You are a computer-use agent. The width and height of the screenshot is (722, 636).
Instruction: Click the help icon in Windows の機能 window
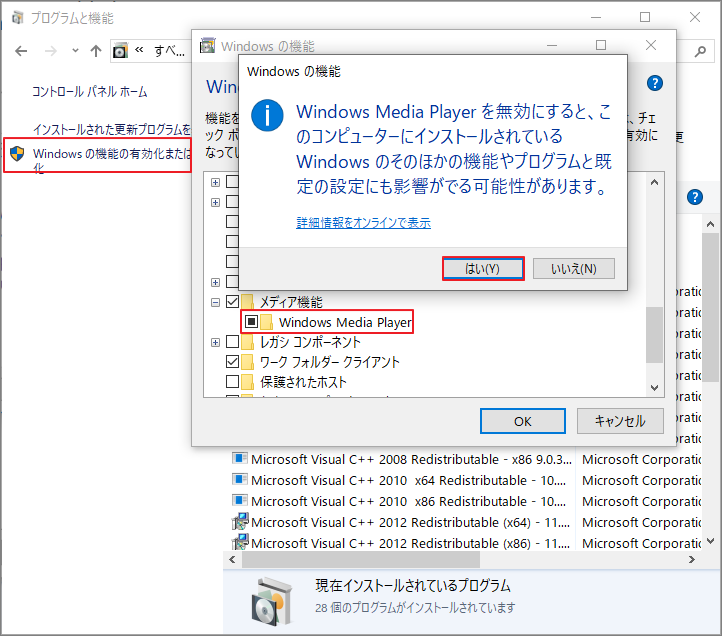(x=655, y=83)
